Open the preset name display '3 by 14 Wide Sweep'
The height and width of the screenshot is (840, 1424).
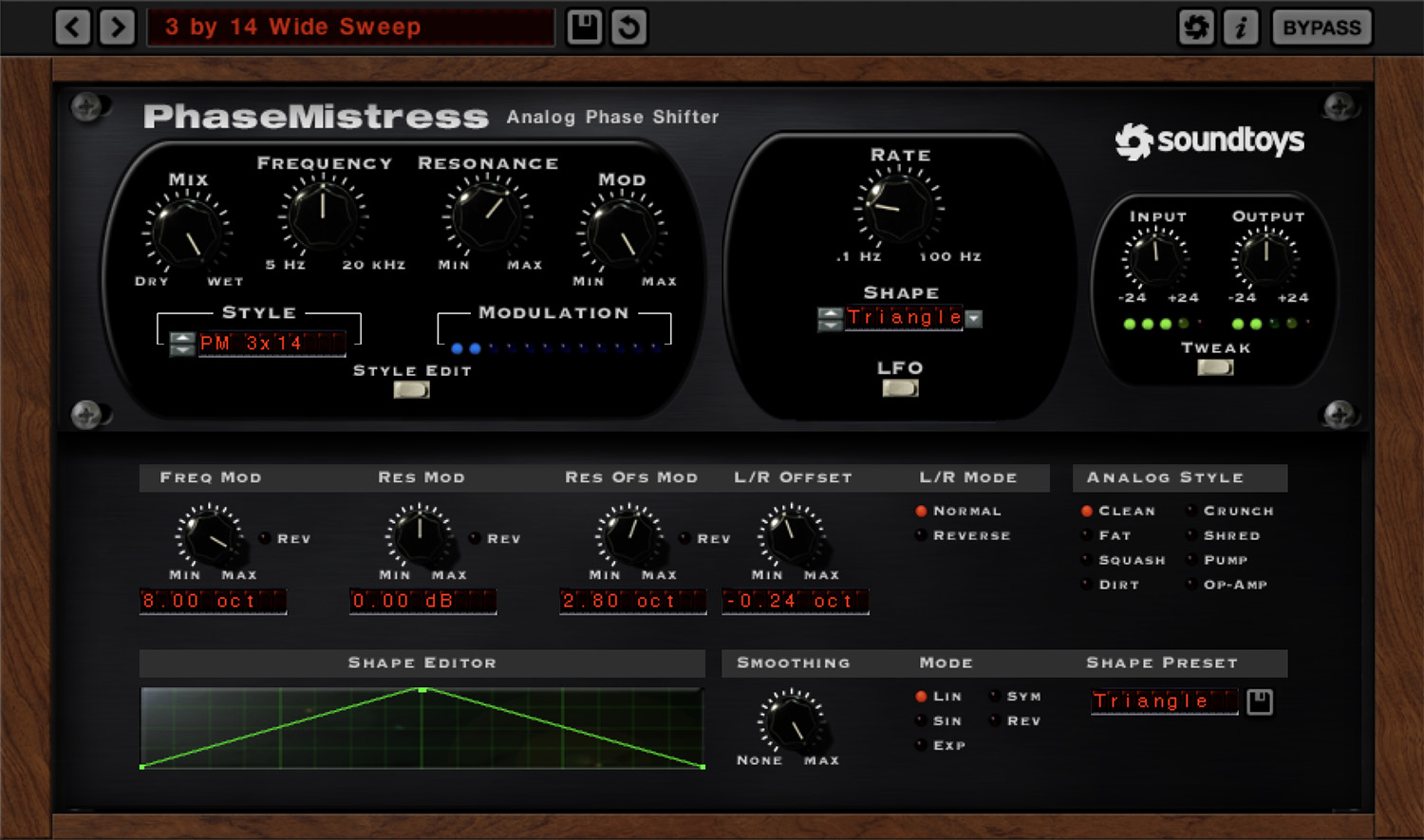click(x=350, y=27)
